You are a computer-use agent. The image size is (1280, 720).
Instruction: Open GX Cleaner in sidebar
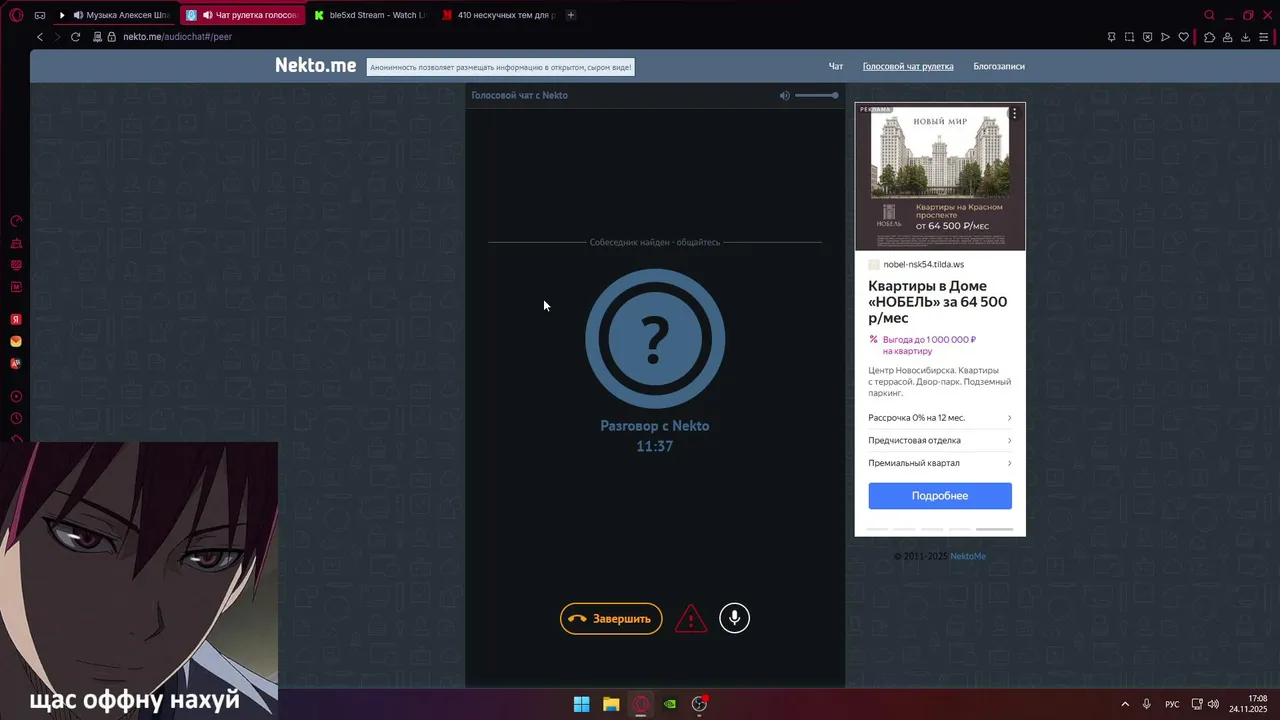click(16, 243)
